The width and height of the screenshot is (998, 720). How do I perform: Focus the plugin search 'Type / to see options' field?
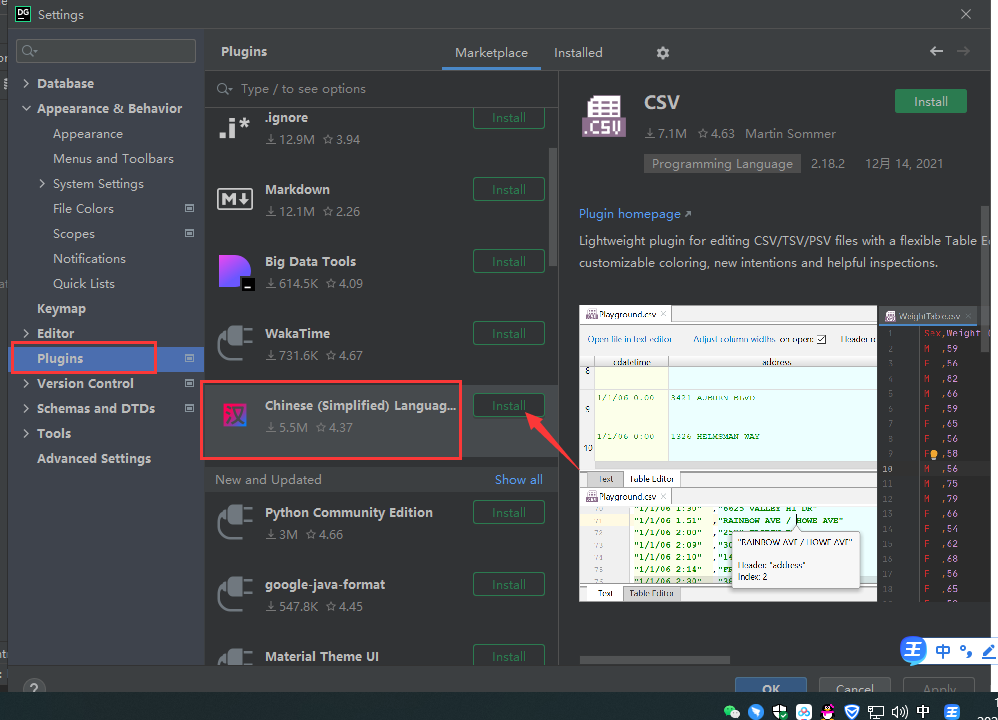point(381,88)
